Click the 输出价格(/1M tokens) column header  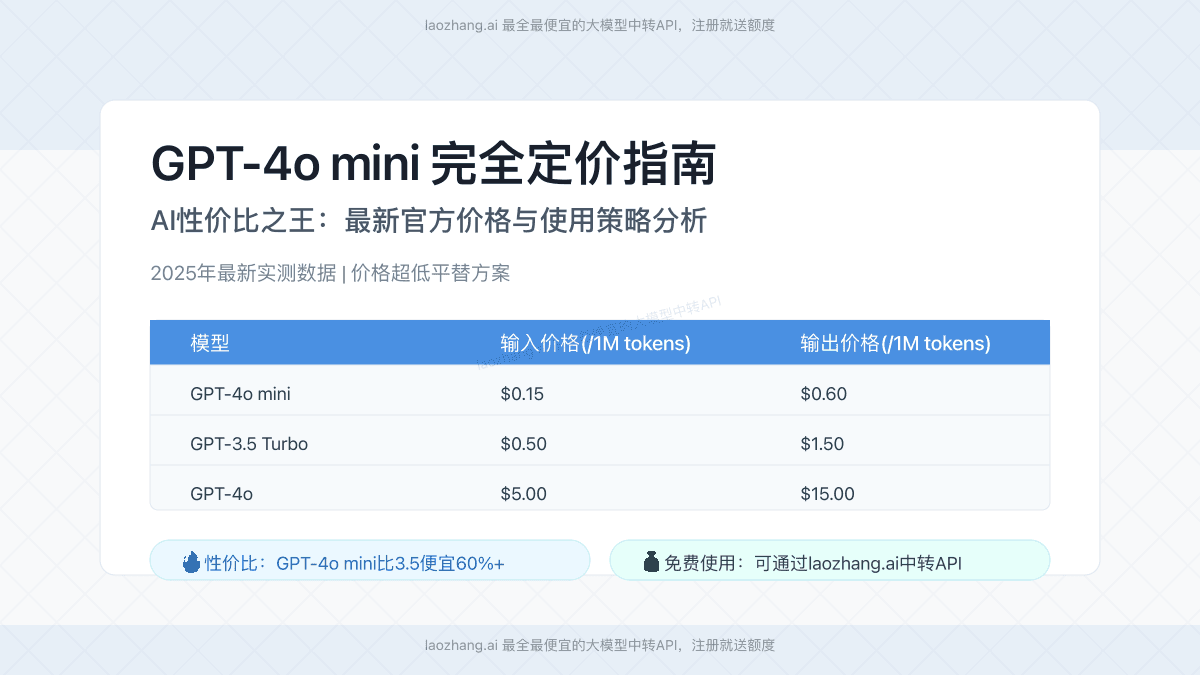click(896, 343)
